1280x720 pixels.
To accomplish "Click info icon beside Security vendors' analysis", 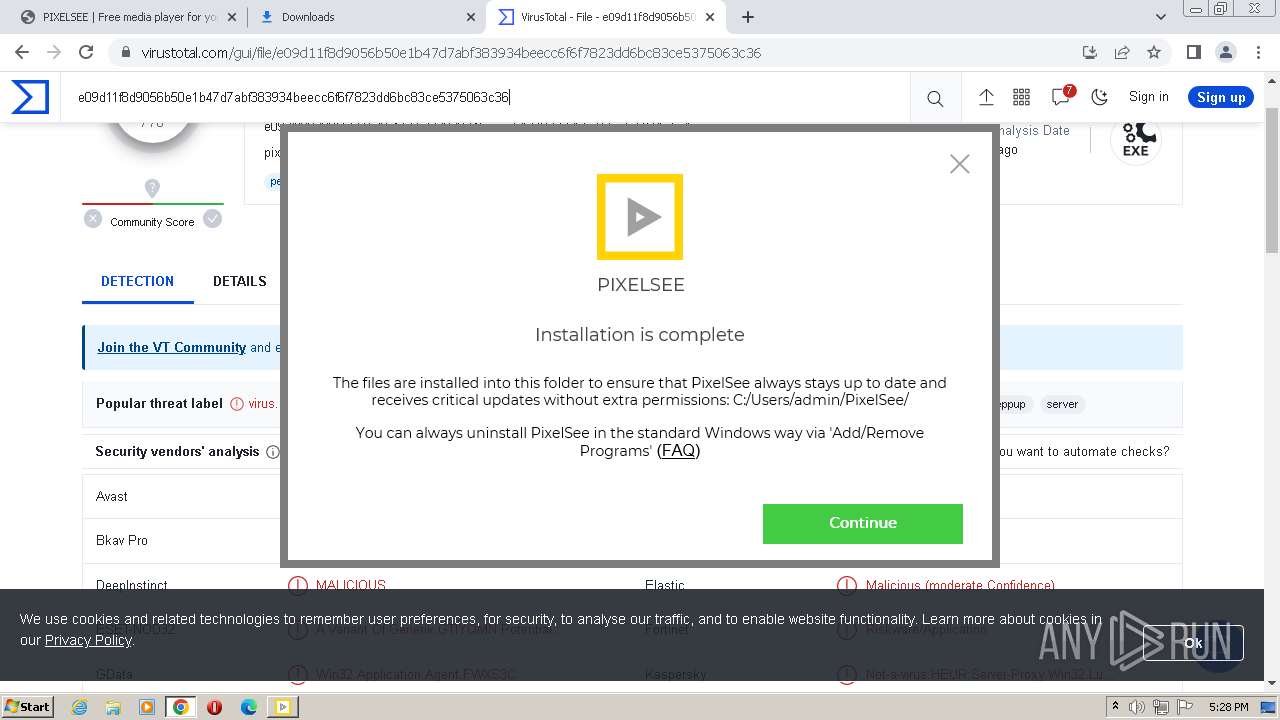I will tap(272, 452).
